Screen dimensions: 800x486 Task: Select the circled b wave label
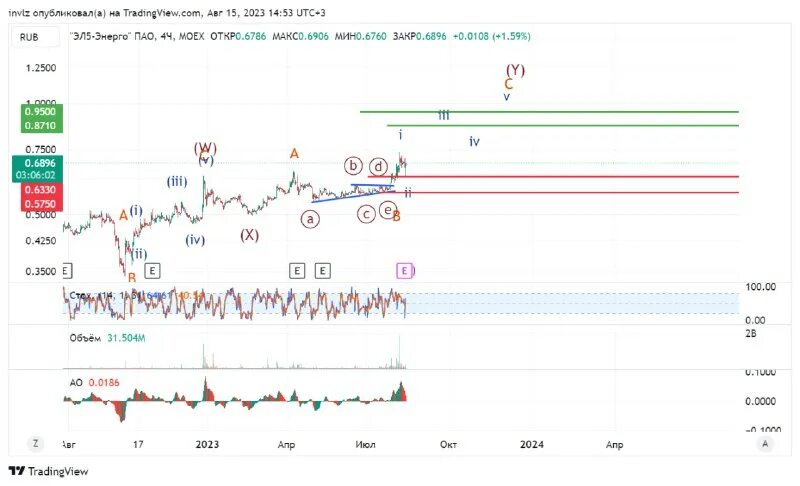(x=353, y=166)
